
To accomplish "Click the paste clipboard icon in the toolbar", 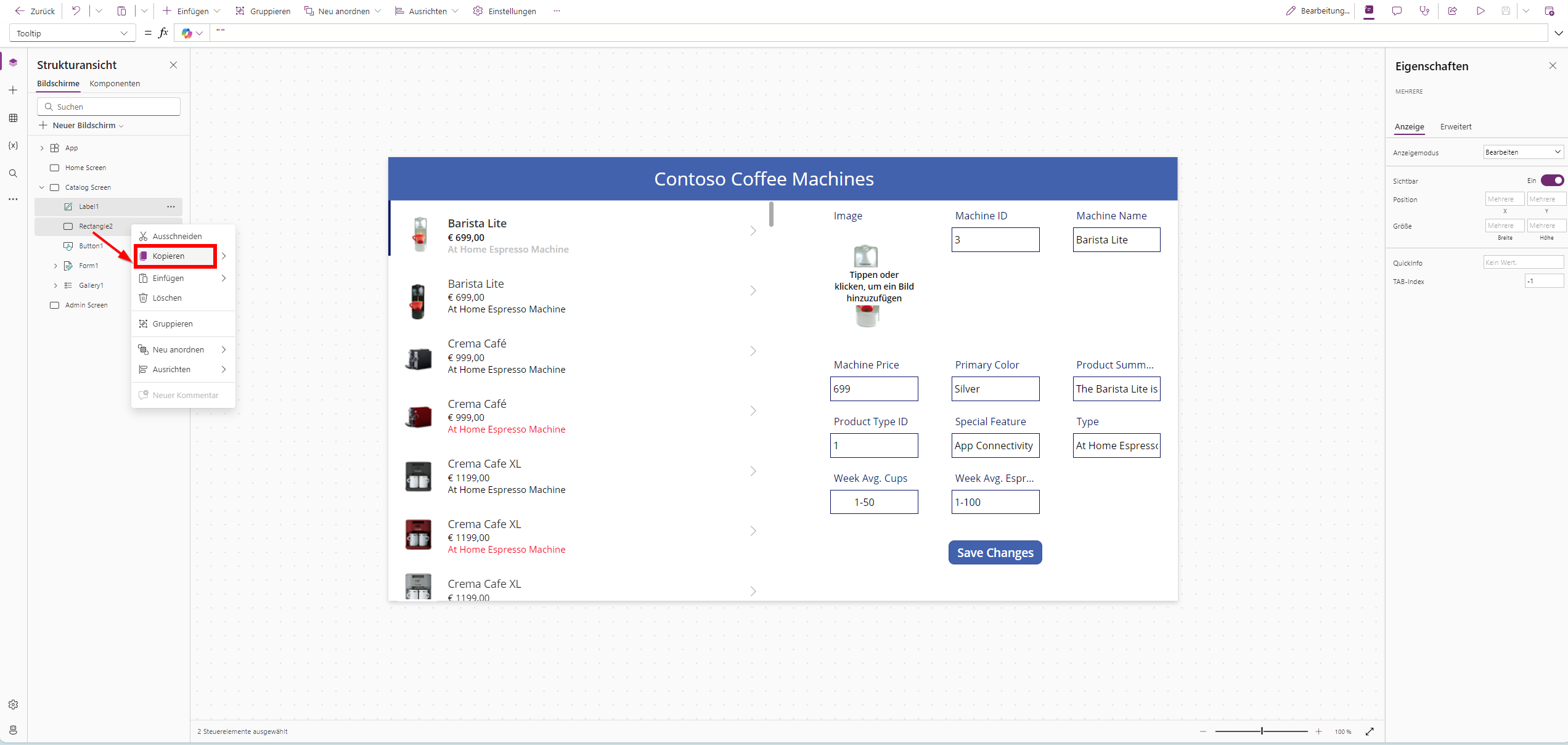I will pyautogui.click(x=121, y=11).
